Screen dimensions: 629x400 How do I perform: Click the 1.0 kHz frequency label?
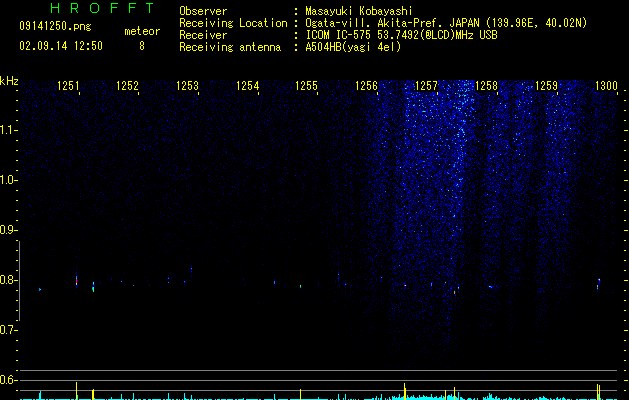(8, 180)
